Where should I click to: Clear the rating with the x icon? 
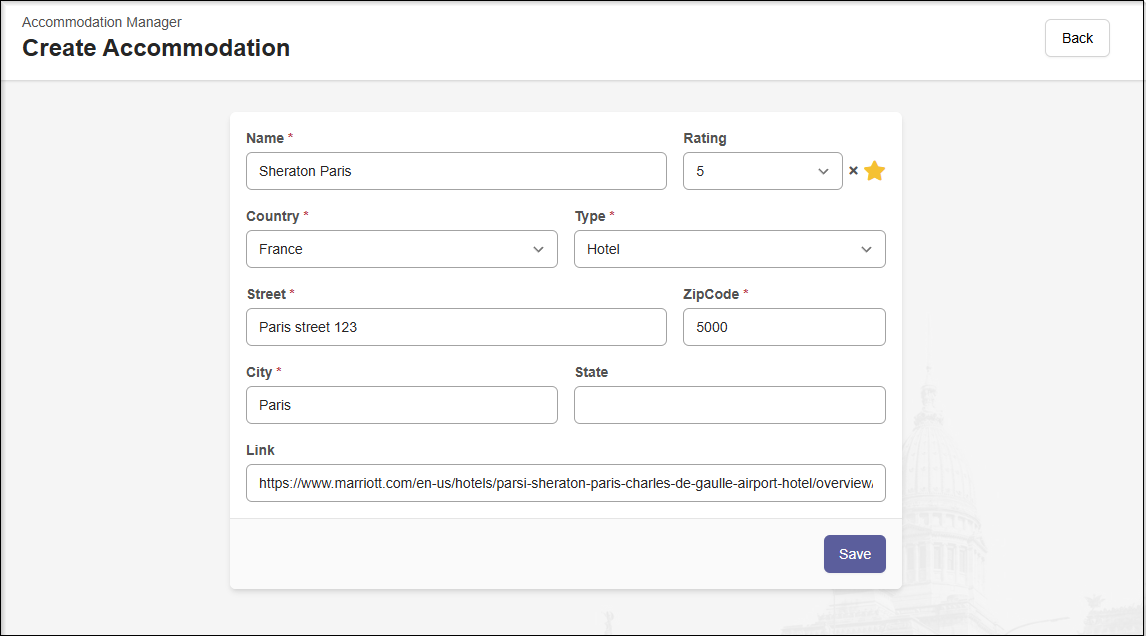pyautogui.click(x=853, y=171)
